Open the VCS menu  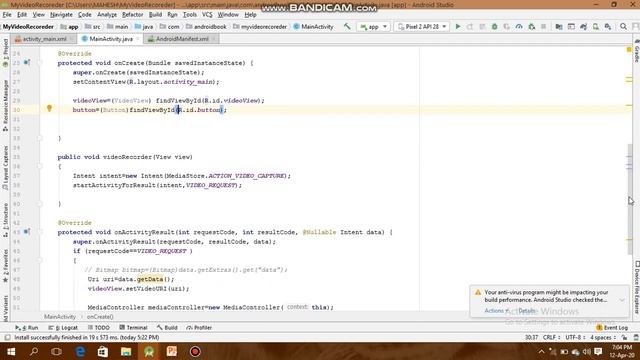[207, 14]
